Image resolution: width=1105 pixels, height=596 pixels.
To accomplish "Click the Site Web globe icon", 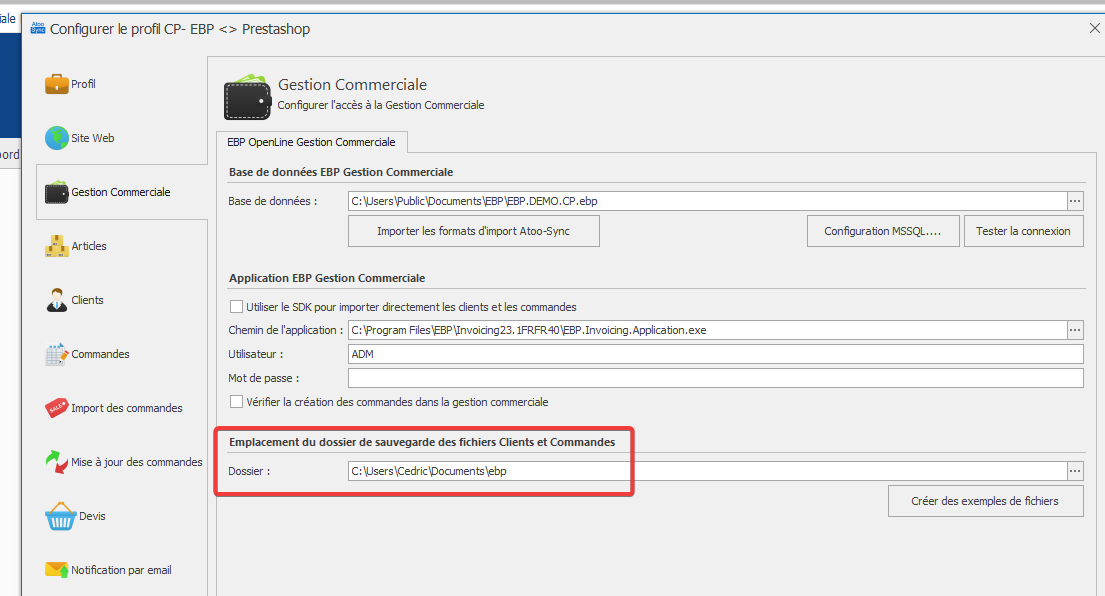I will (x=56, y=138).
